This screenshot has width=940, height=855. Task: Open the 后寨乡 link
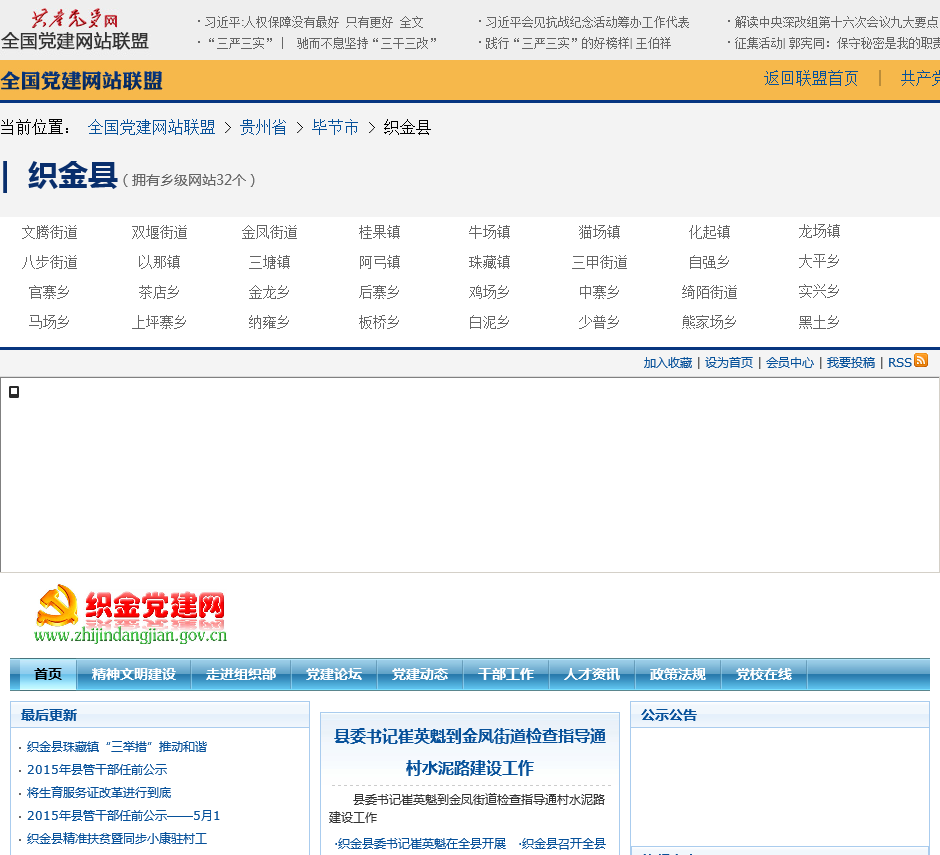(379, 292)
